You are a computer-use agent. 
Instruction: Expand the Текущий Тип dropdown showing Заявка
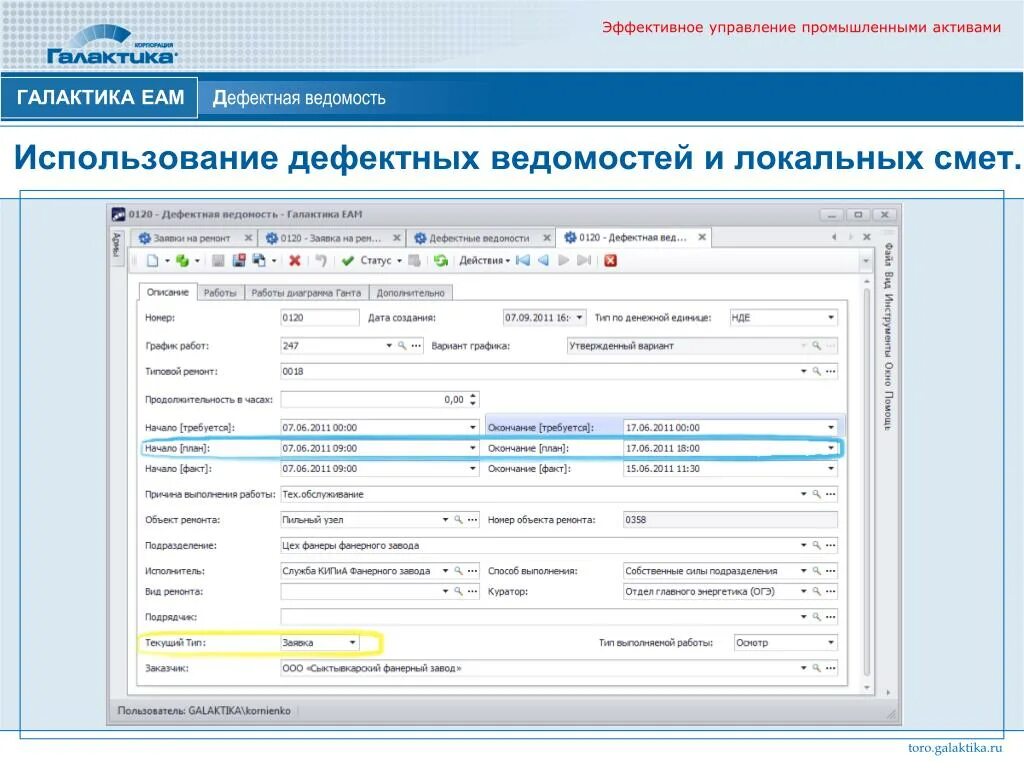352,641
